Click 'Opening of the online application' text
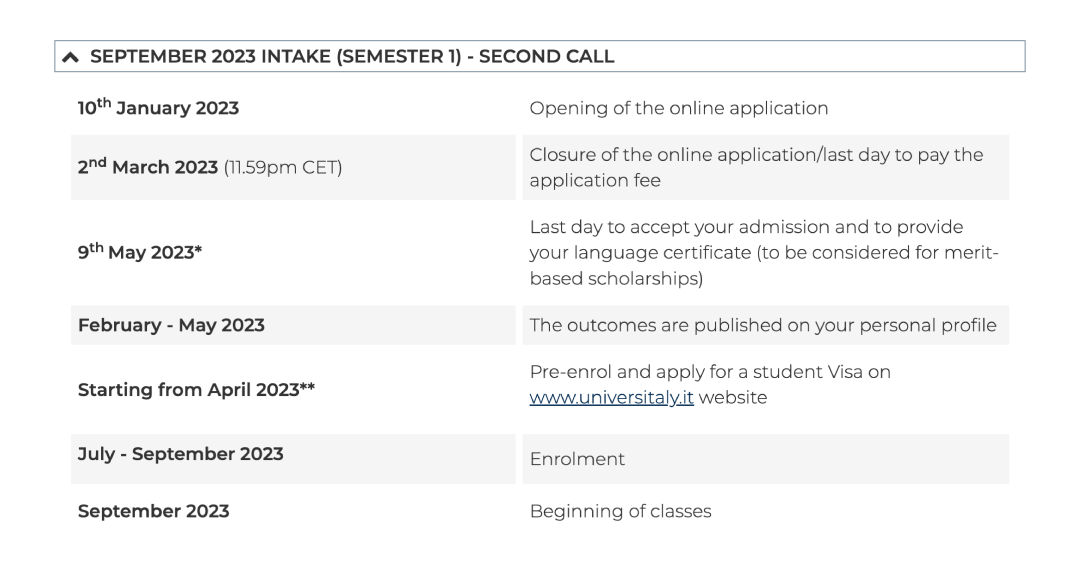Screen dimensions: 1080x571 (x=678, y=108)
